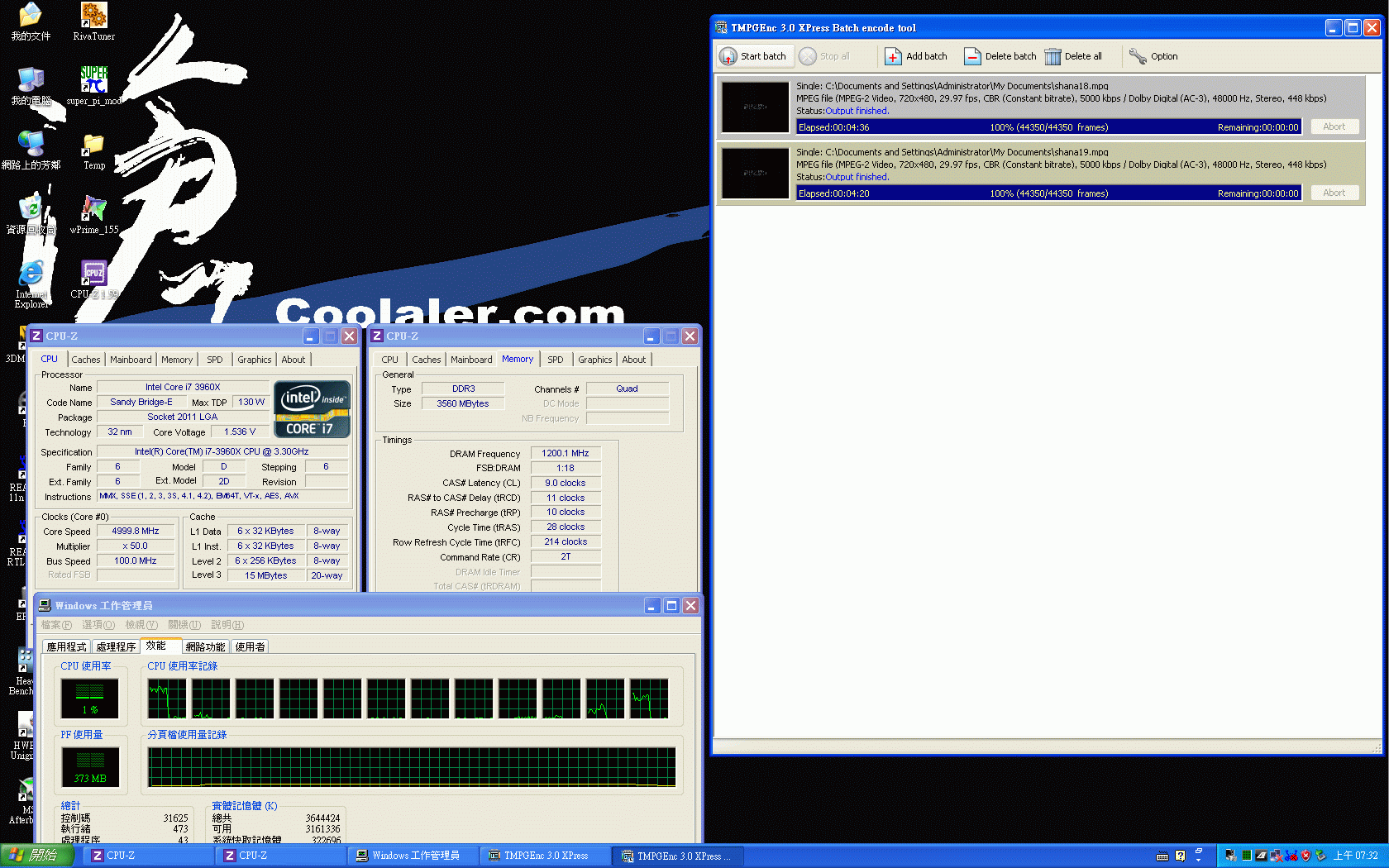Open 檔案 menu in Task Manager
1389x868 pixels.
[x=56, y=625]
